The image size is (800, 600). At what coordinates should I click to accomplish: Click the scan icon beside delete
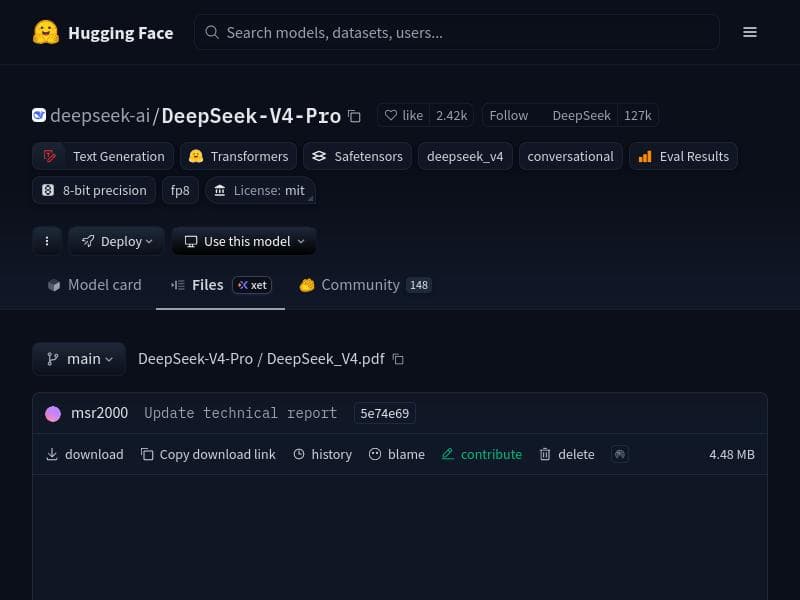[620, 454]
